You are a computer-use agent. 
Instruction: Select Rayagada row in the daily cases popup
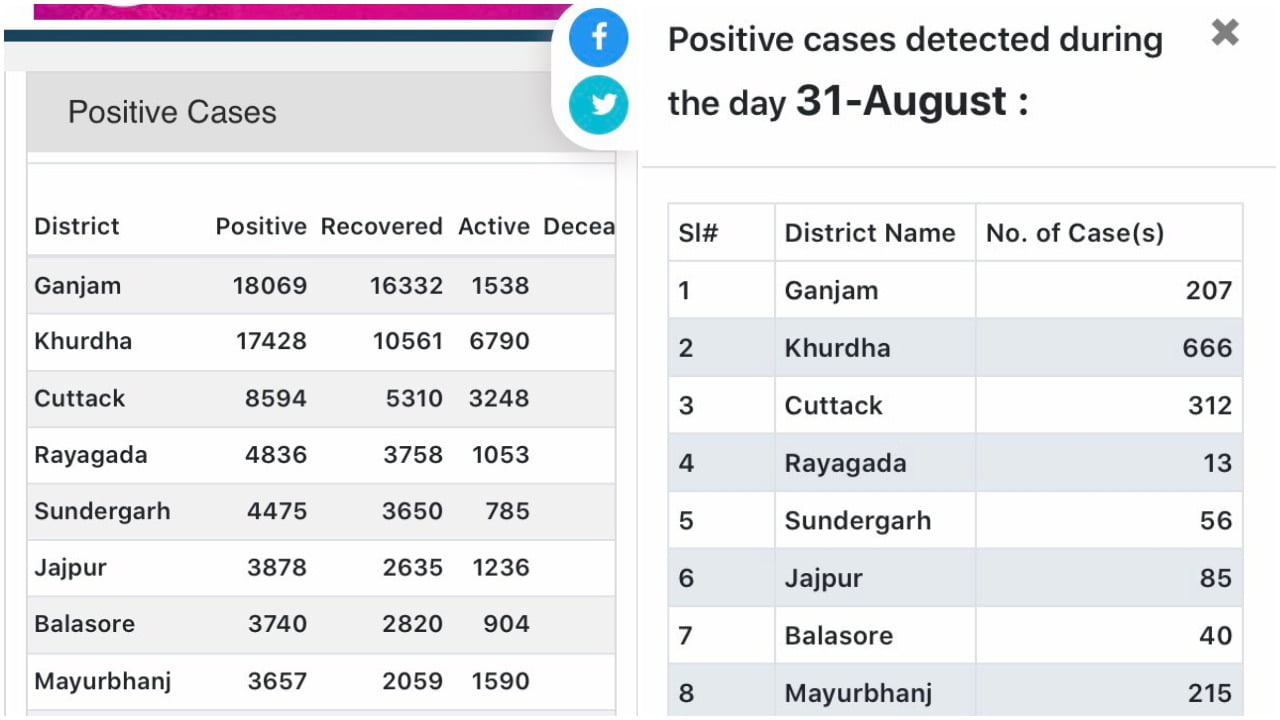(845, 463)
